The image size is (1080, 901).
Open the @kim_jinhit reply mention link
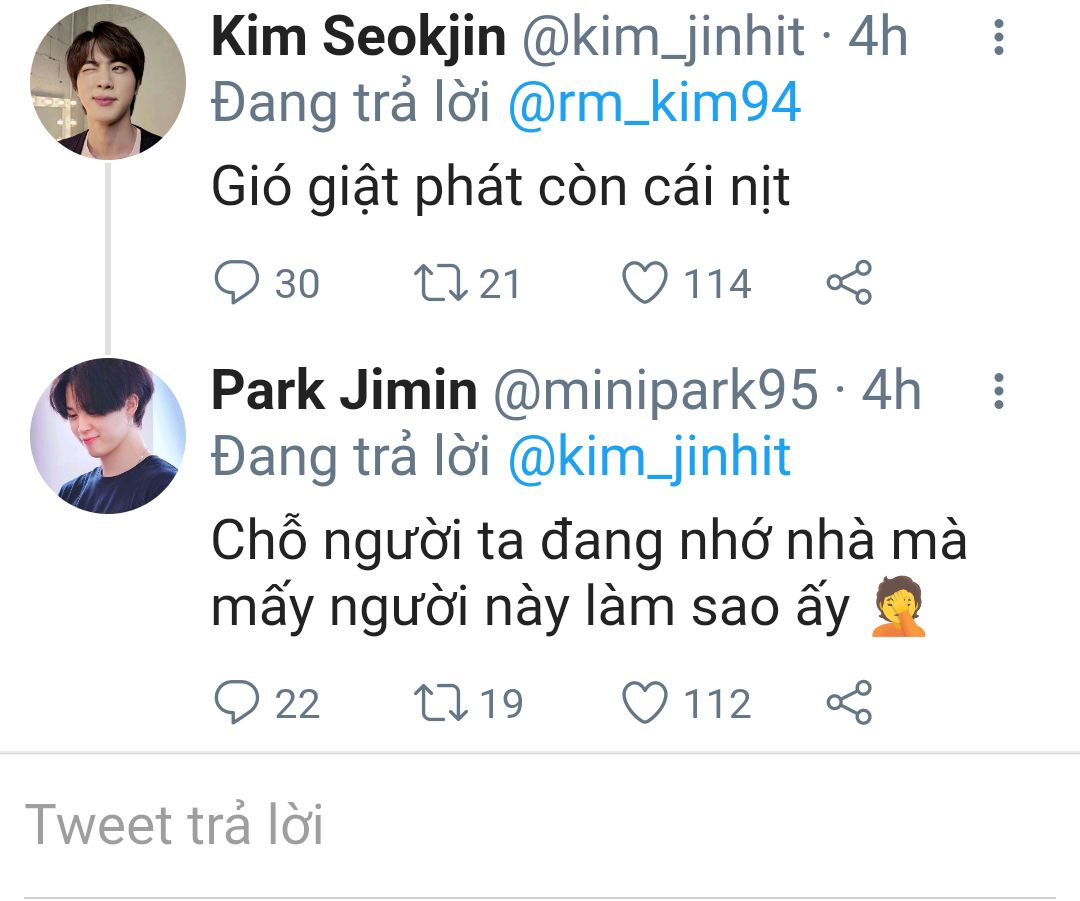point(649,457)
